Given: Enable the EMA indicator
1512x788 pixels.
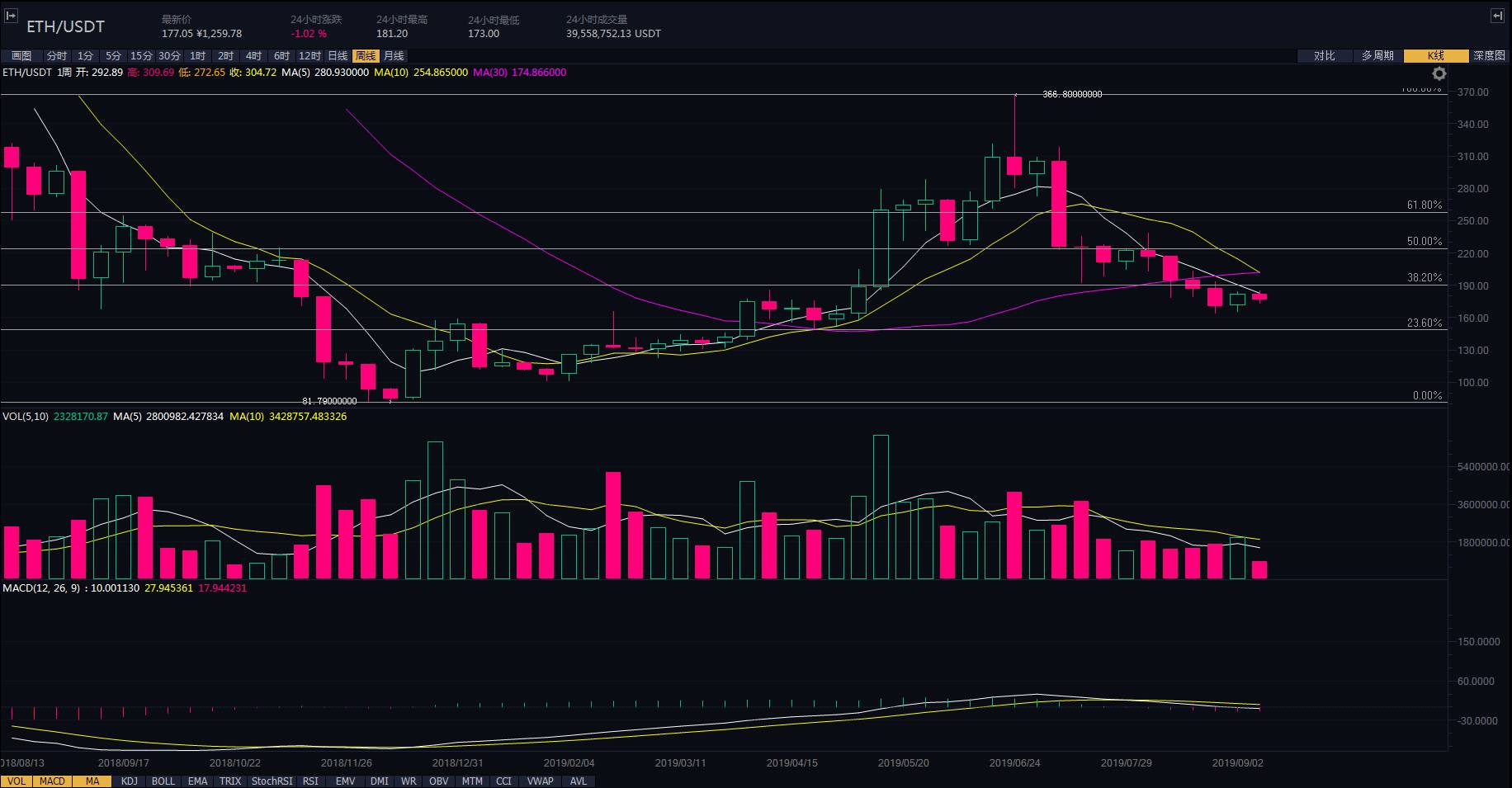Looking at the screenshot, I should pos(197,781).
